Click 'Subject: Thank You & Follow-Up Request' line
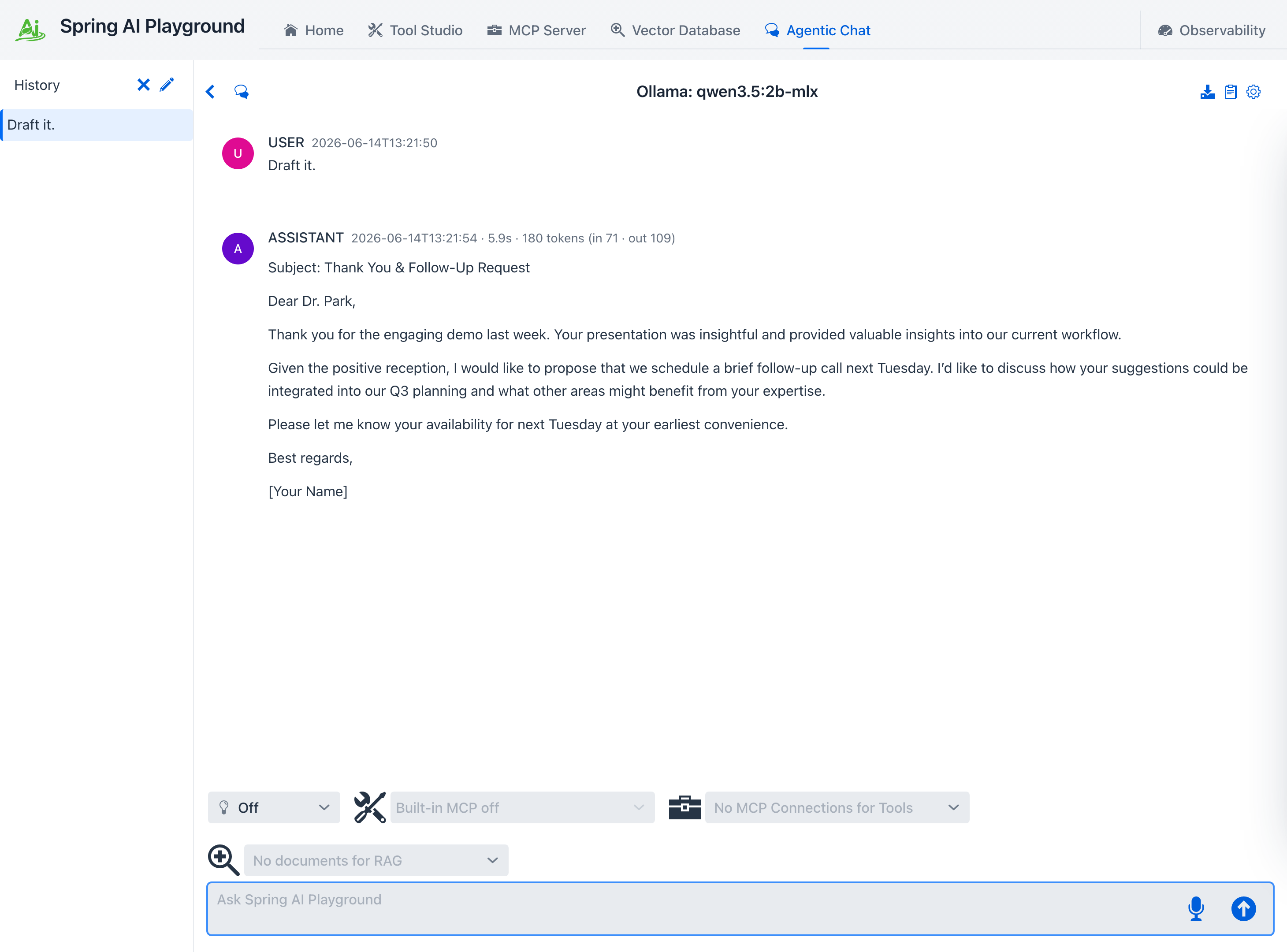The height and width of the screenshot is (952, 1287). (399, 268)
